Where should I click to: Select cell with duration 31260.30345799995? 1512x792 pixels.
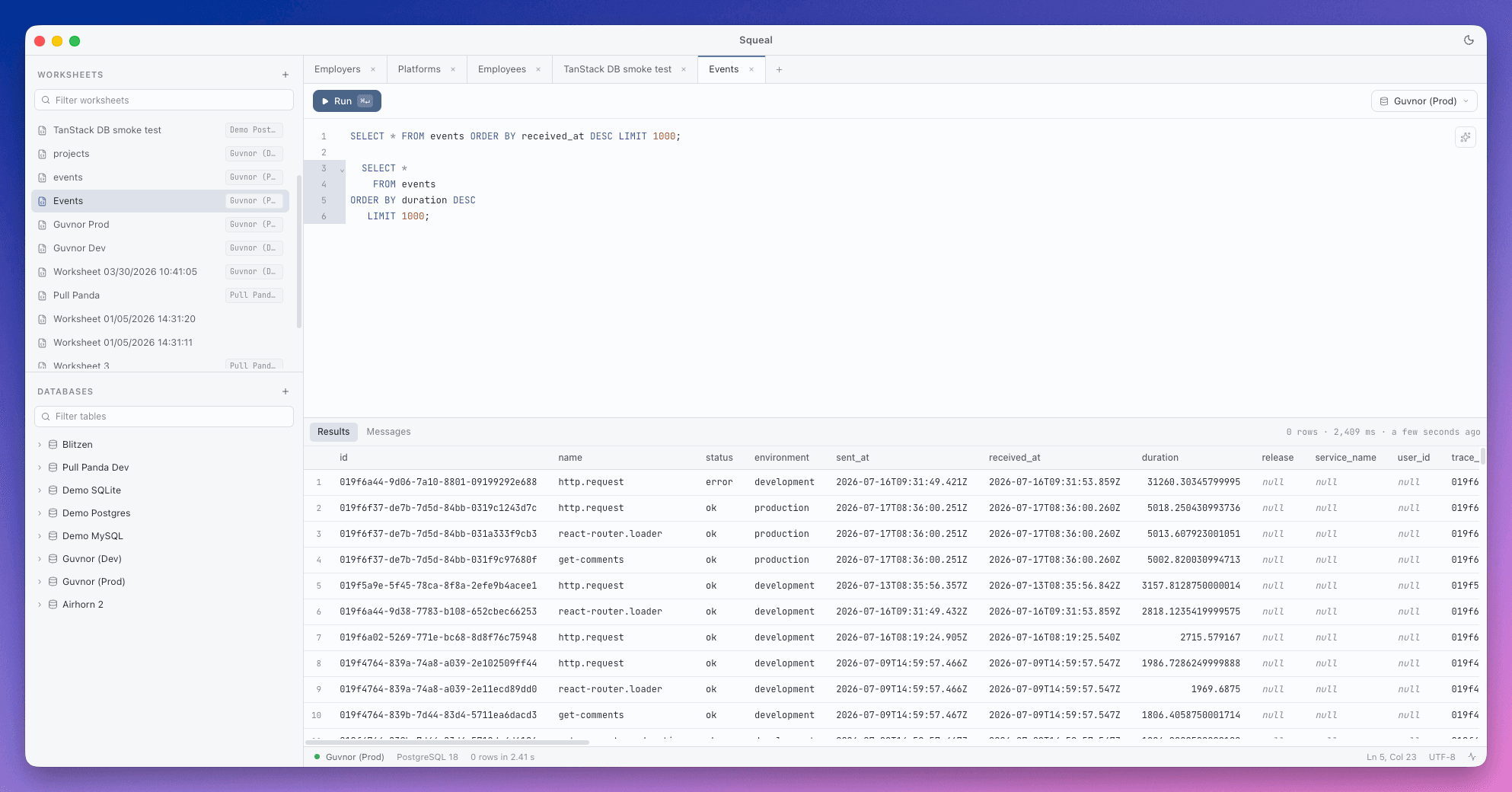(x=1193, y=482)
